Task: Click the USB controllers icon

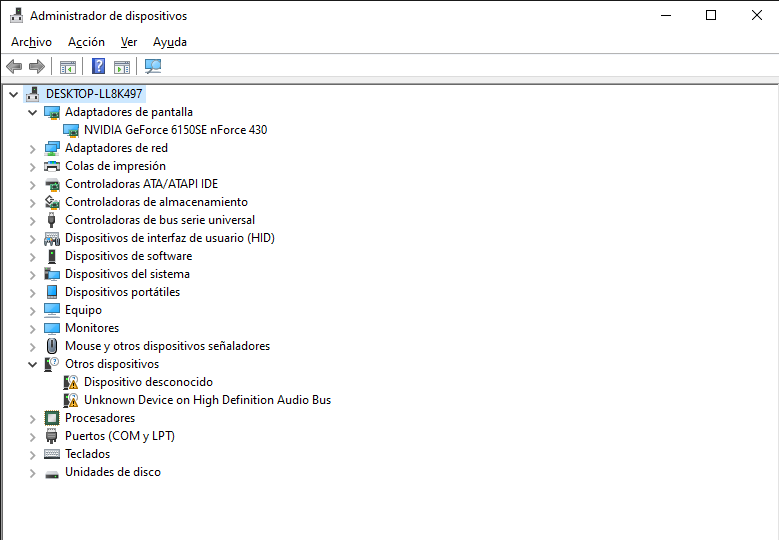Action: pos(52,220)
